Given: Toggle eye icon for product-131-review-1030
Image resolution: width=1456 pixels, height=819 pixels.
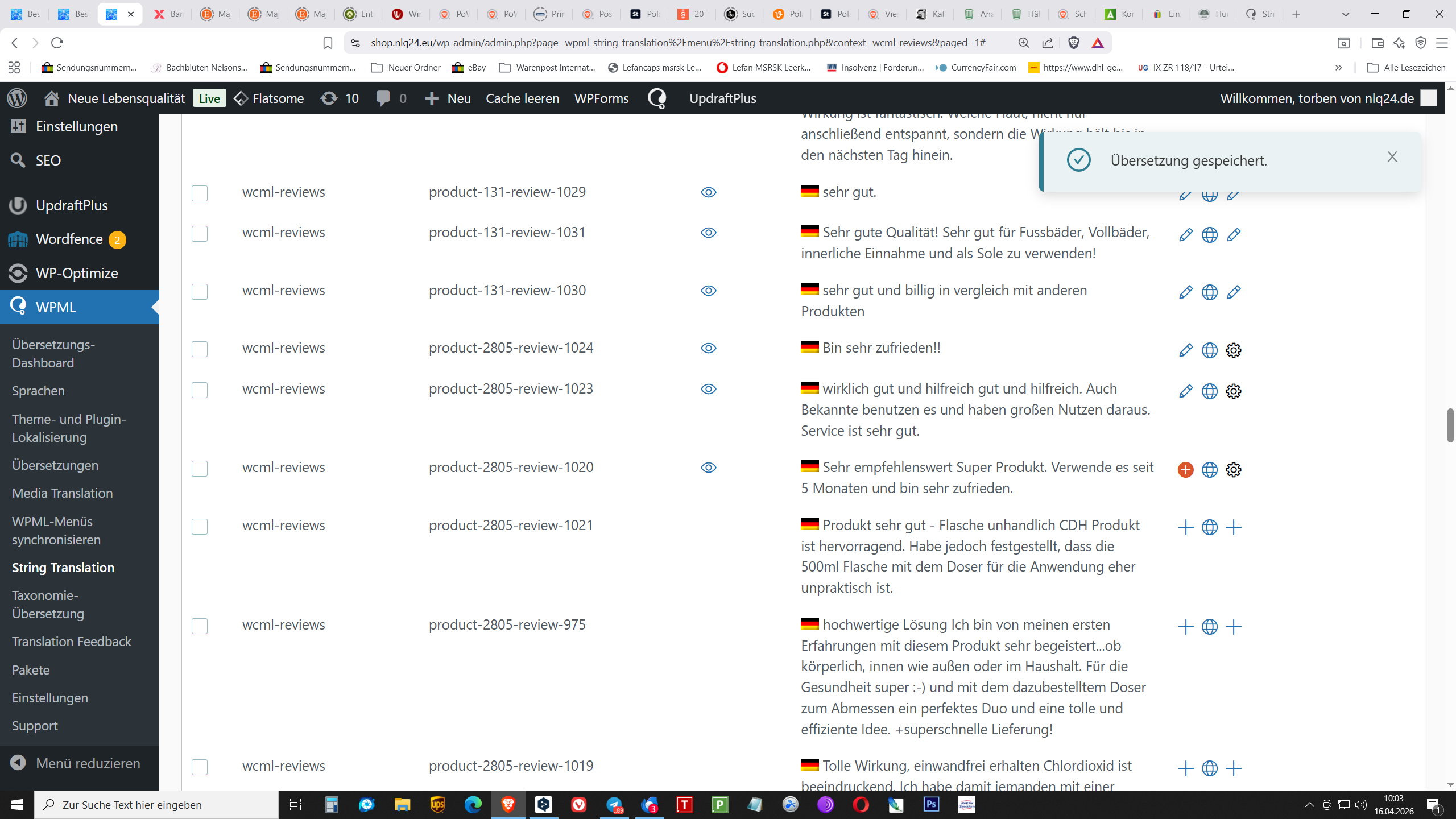Looking at the screenshot, I should [708, 291].
